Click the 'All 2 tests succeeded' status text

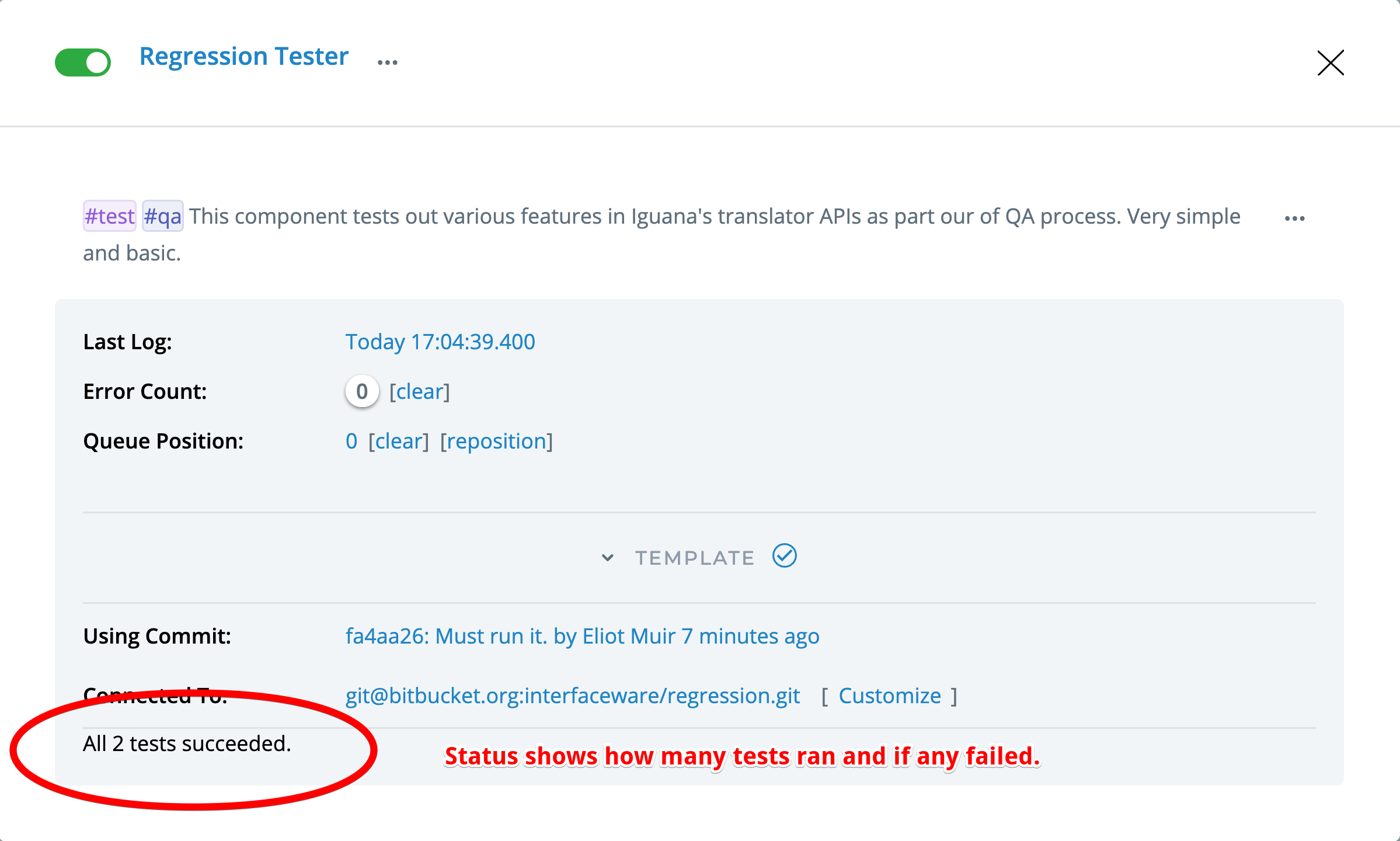[x=187, y=743]
